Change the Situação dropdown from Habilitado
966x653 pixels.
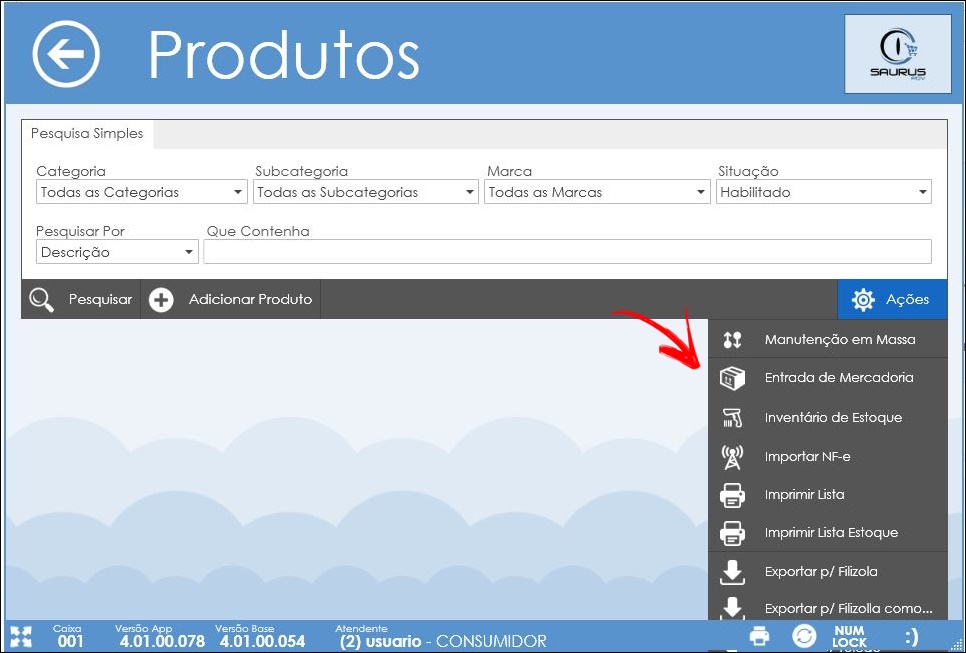(x=824, y=192)
